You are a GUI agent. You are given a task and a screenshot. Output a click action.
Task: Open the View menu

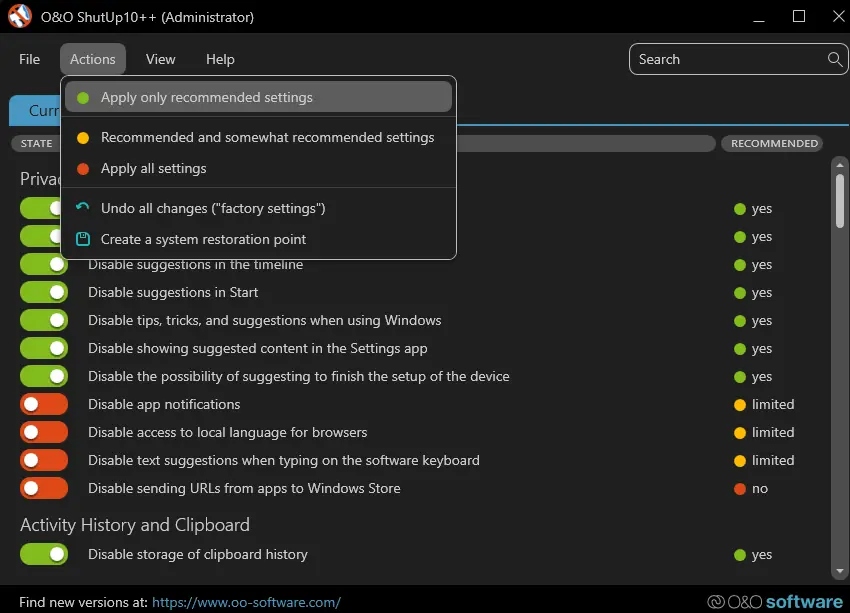pos(160,59)
